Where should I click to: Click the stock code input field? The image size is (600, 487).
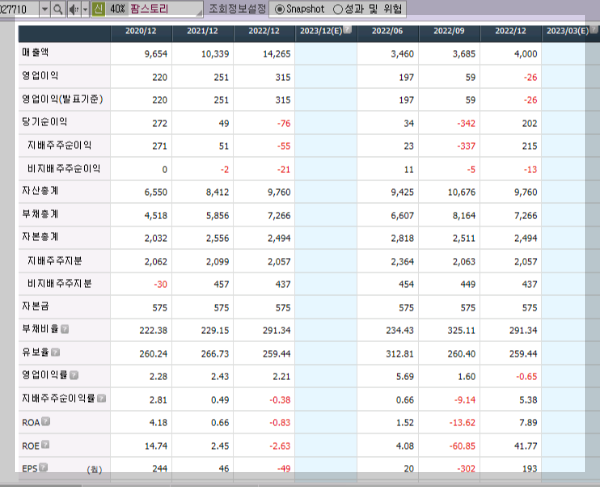coord(19,9)
